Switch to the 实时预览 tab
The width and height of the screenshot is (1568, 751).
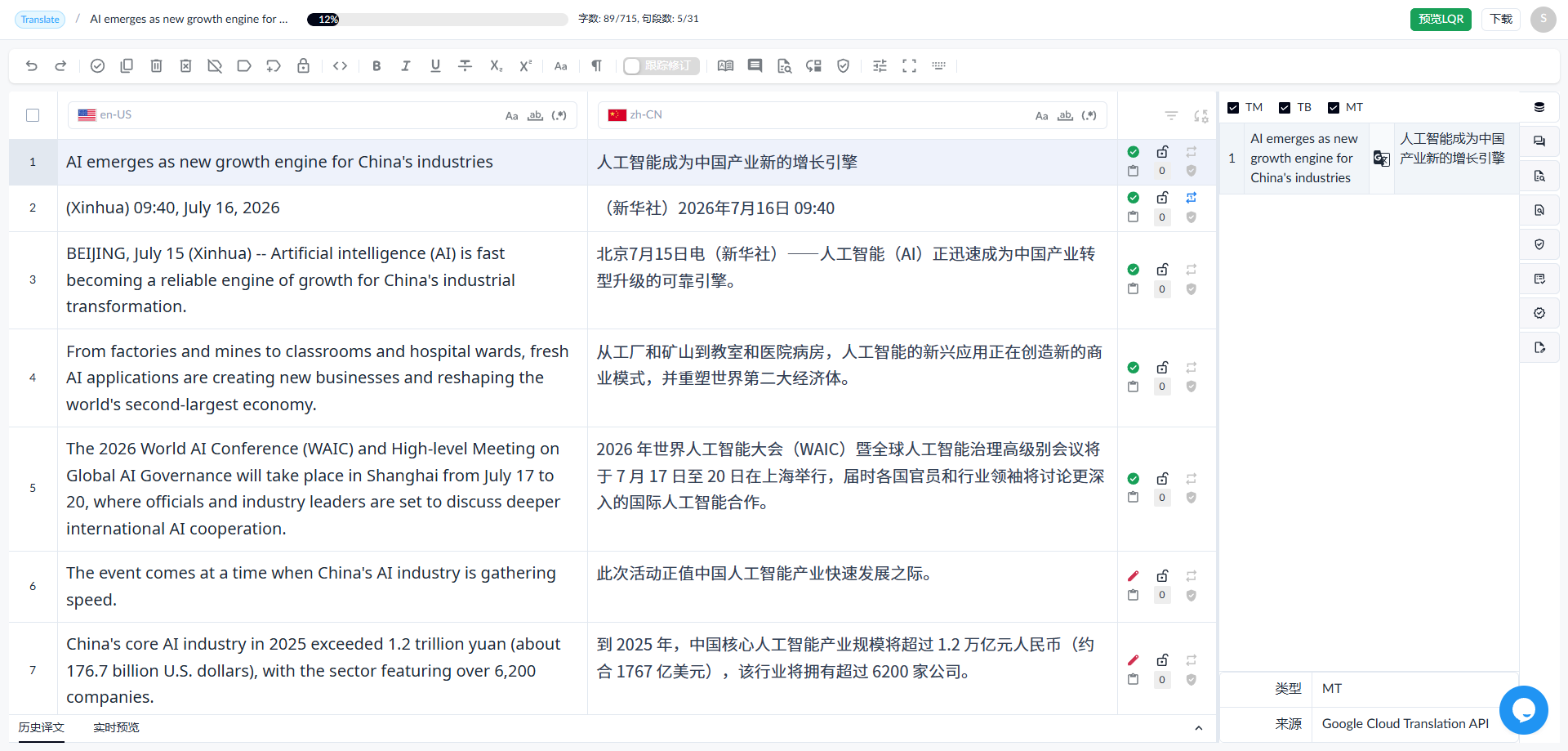[x=116, y=727]
